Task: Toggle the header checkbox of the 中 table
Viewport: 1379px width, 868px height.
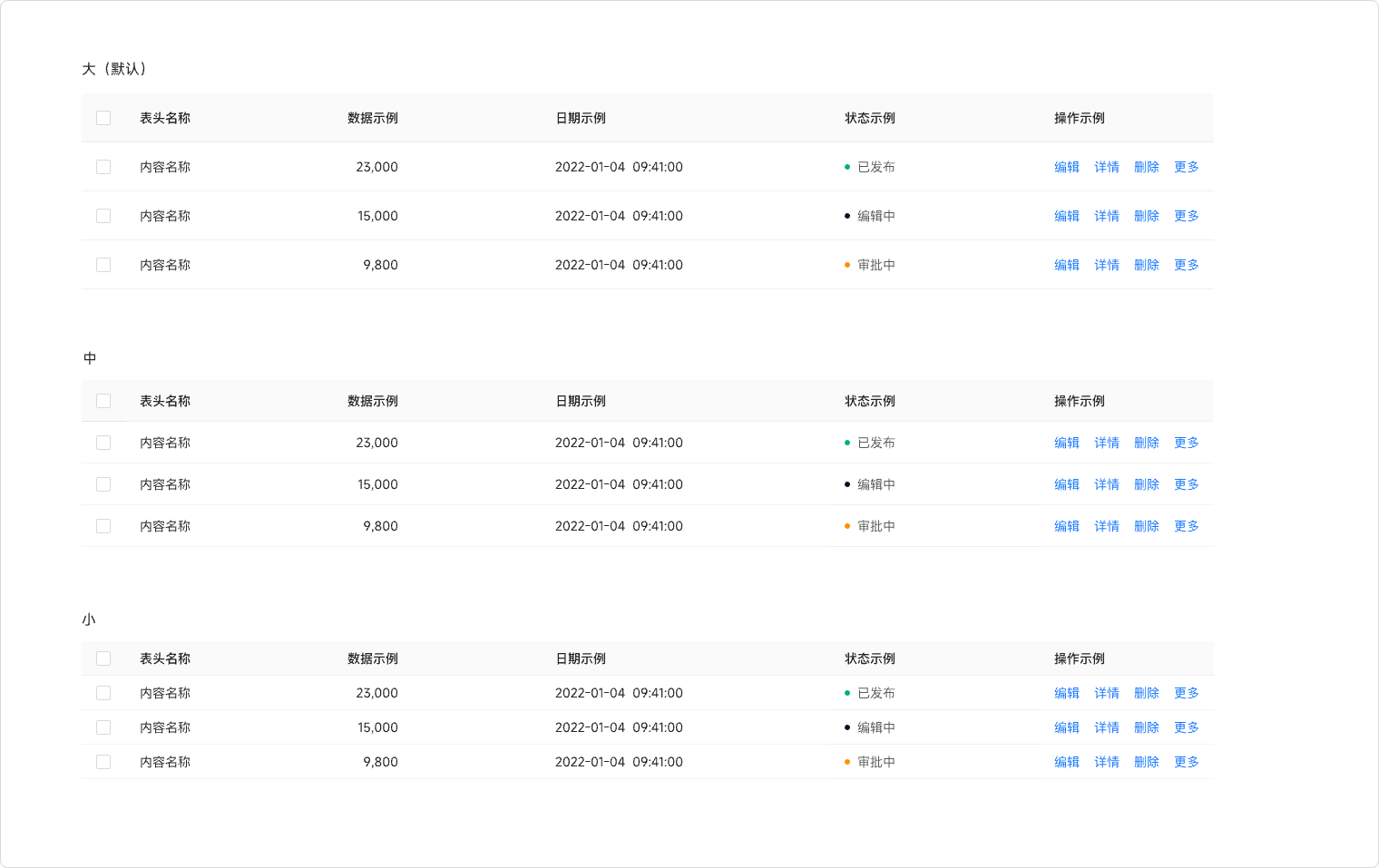Action: pos(103,401)
